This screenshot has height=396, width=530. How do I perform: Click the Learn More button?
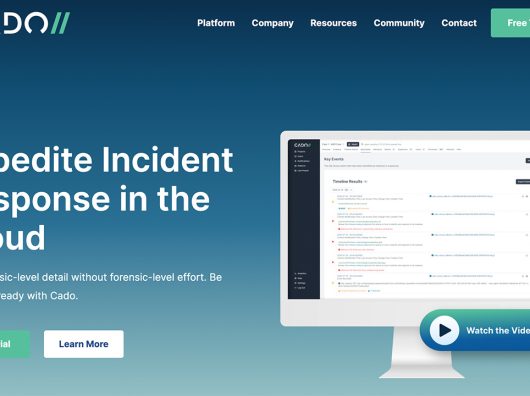coord(83,344)
